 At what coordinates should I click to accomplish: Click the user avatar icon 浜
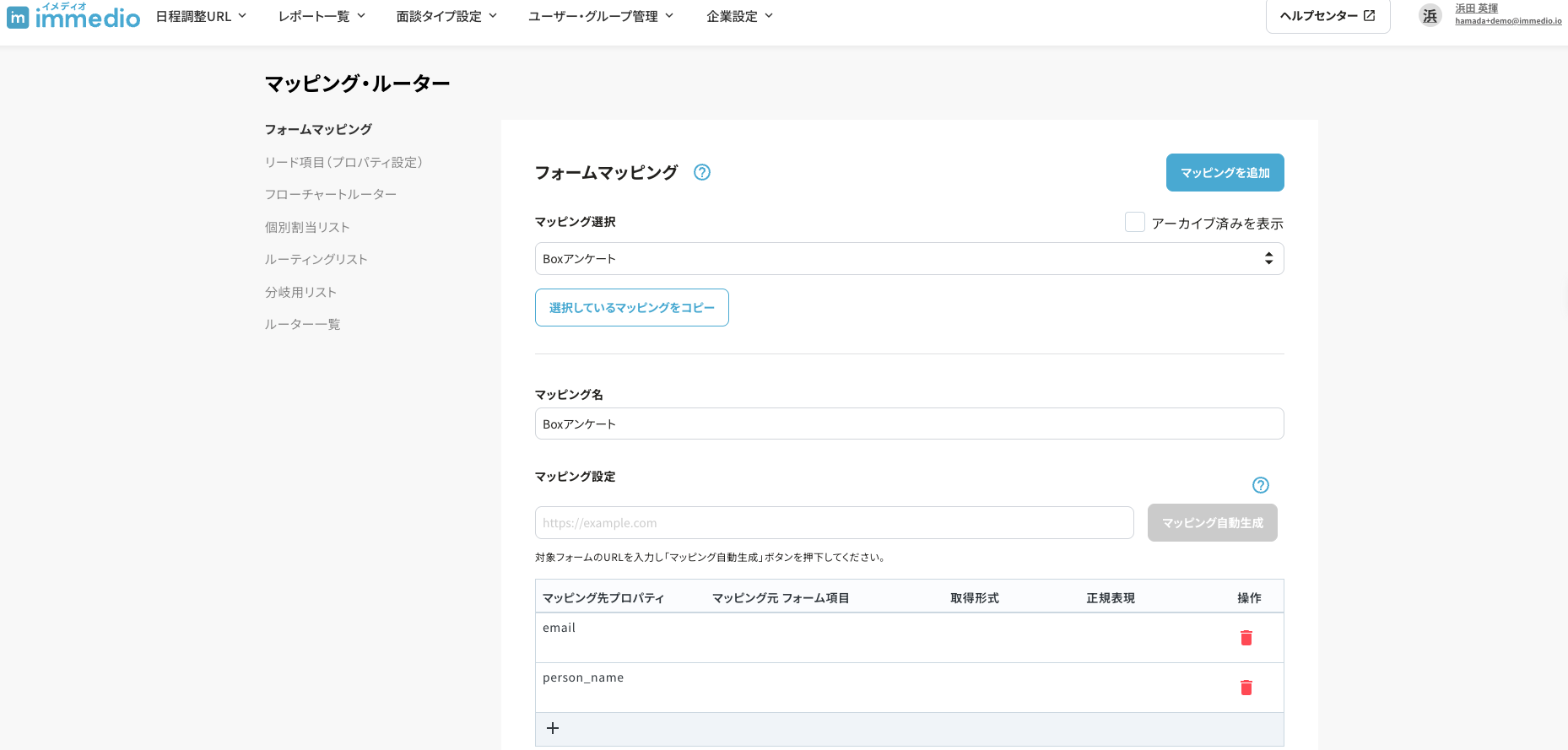coord(1430,16)
